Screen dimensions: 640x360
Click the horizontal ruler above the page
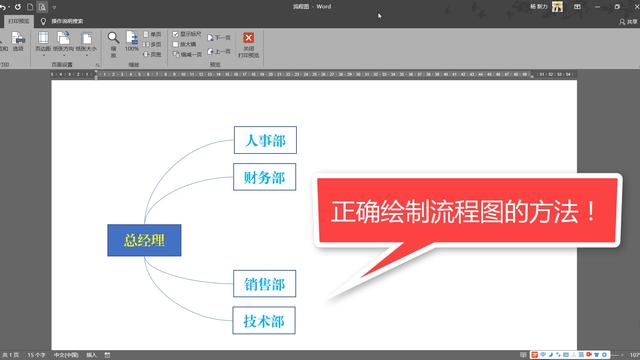tap(314, 74)
